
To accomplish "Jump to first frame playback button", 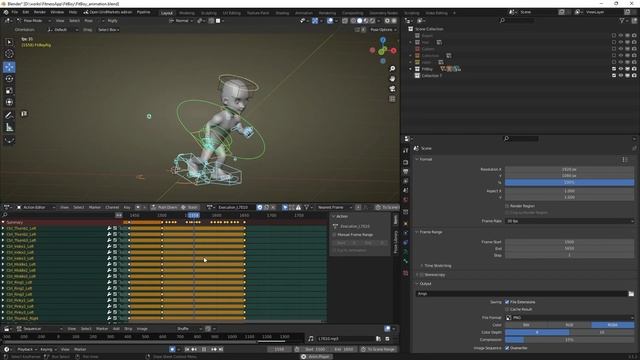I will point(187,349).
